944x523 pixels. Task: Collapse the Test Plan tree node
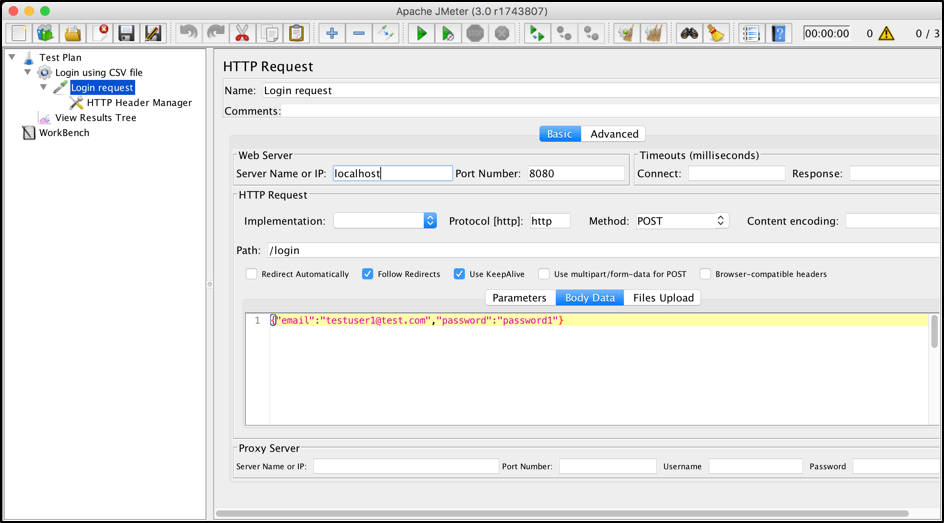point(12,57)
